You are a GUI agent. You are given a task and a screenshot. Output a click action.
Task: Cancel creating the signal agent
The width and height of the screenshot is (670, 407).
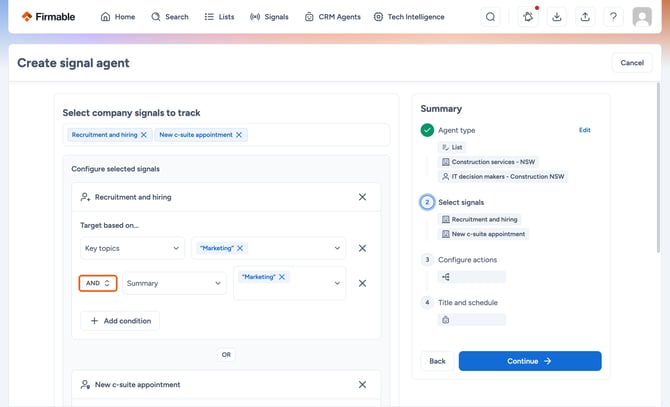[632, 63]
